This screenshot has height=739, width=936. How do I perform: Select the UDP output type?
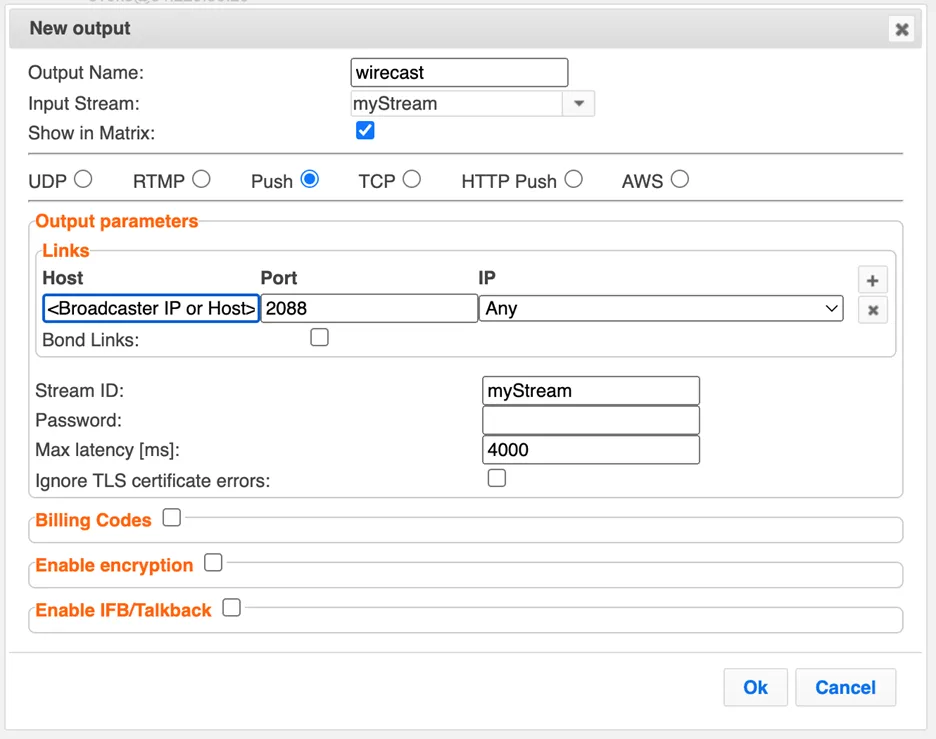tap(83, 179)
